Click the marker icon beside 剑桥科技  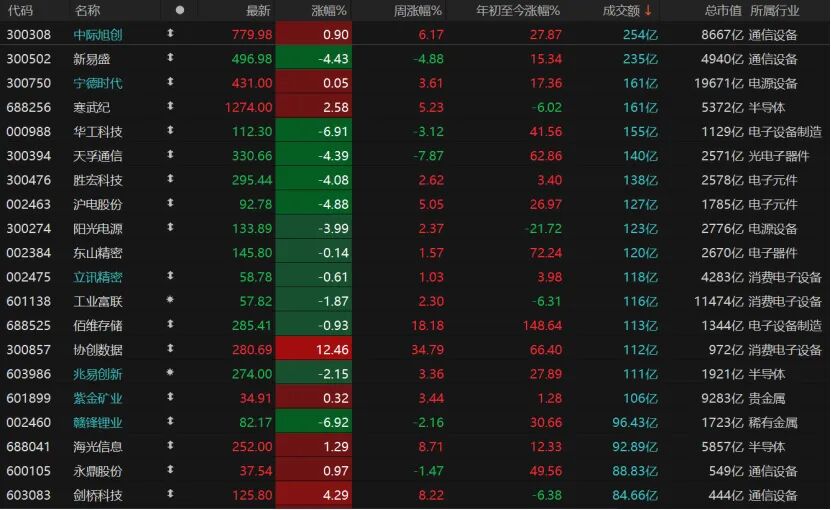[170, 494]
